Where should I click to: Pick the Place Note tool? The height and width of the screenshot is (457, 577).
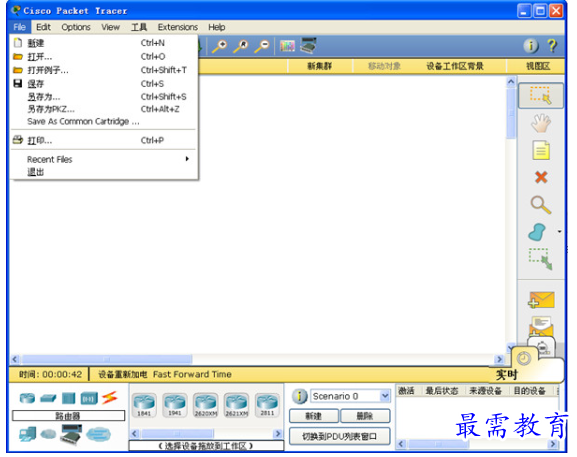(x=541, y=150)
